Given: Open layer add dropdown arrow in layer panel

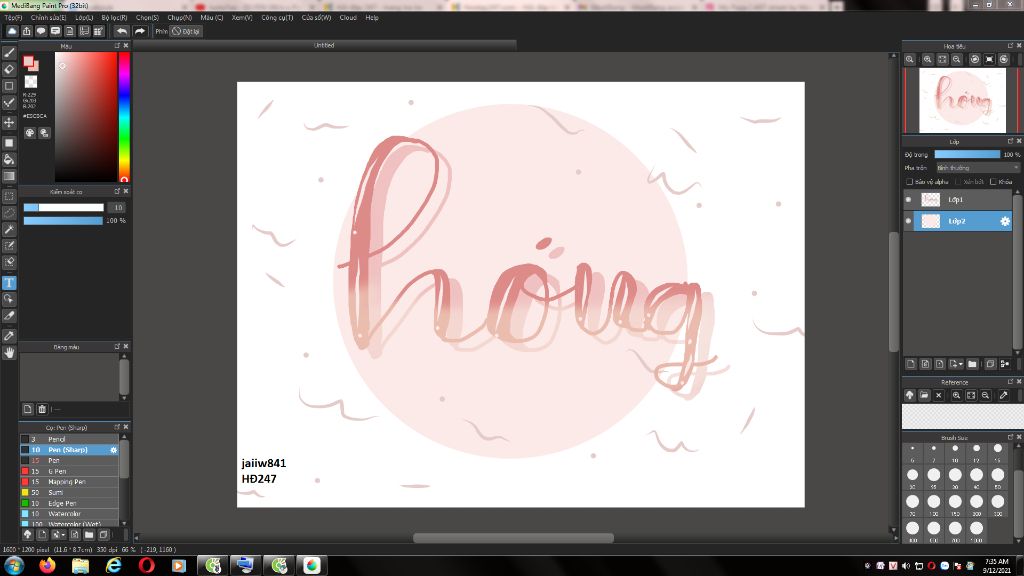Looking at the screenshot, I should coord(961,364).
